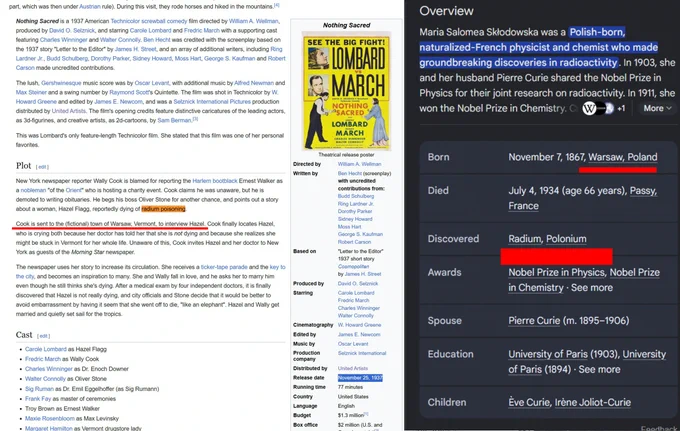680x431 pixels.
Task: Open Carole Lombard link in intro paragraph
Action: [150, 30]
